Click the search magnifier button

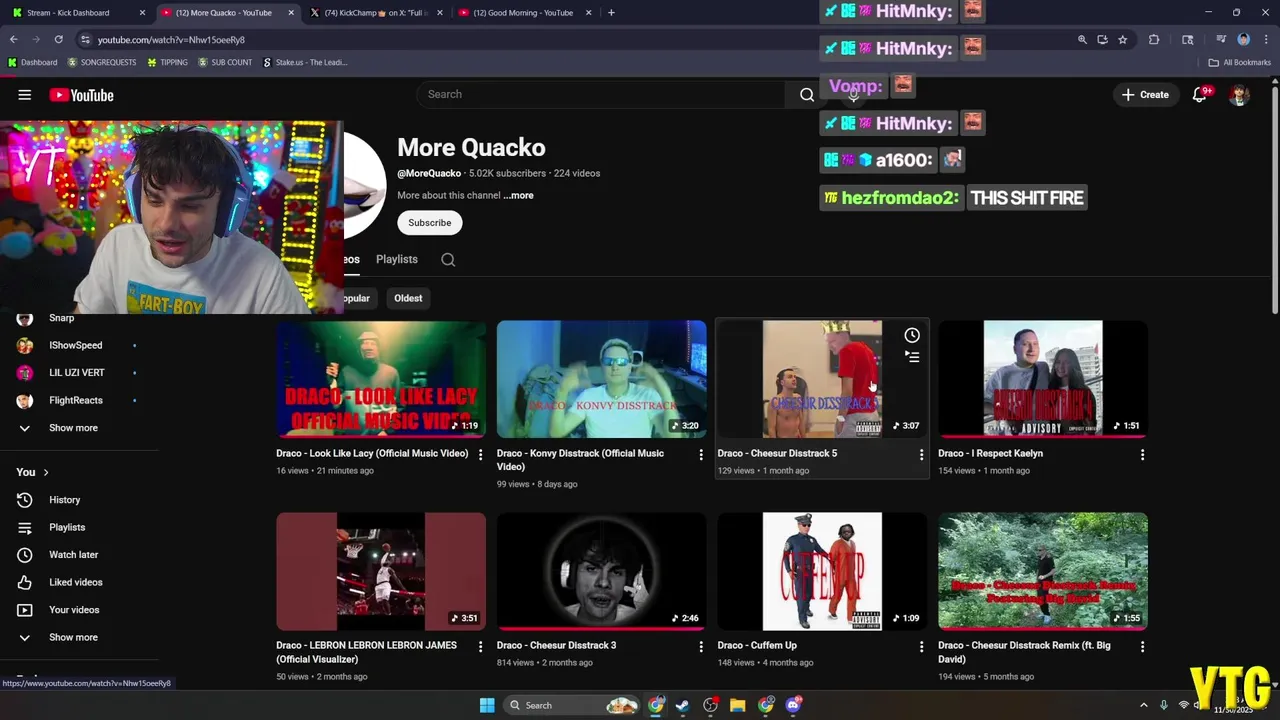coord(807,94)
